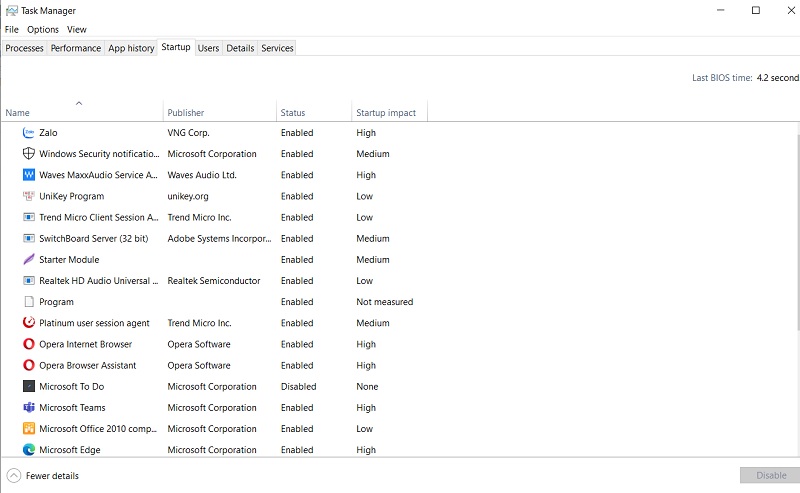Select Microsoft Edge row name
The image size is (800, 493).
[x=69, y=450]
